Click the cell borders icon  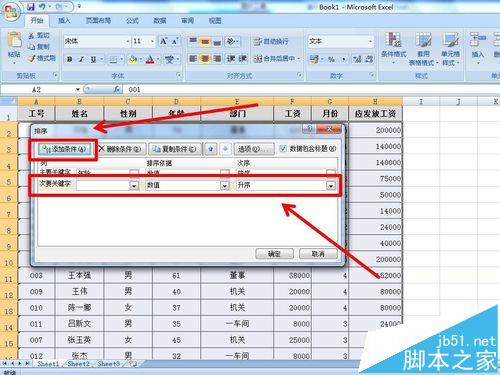[x=113, y=59]
